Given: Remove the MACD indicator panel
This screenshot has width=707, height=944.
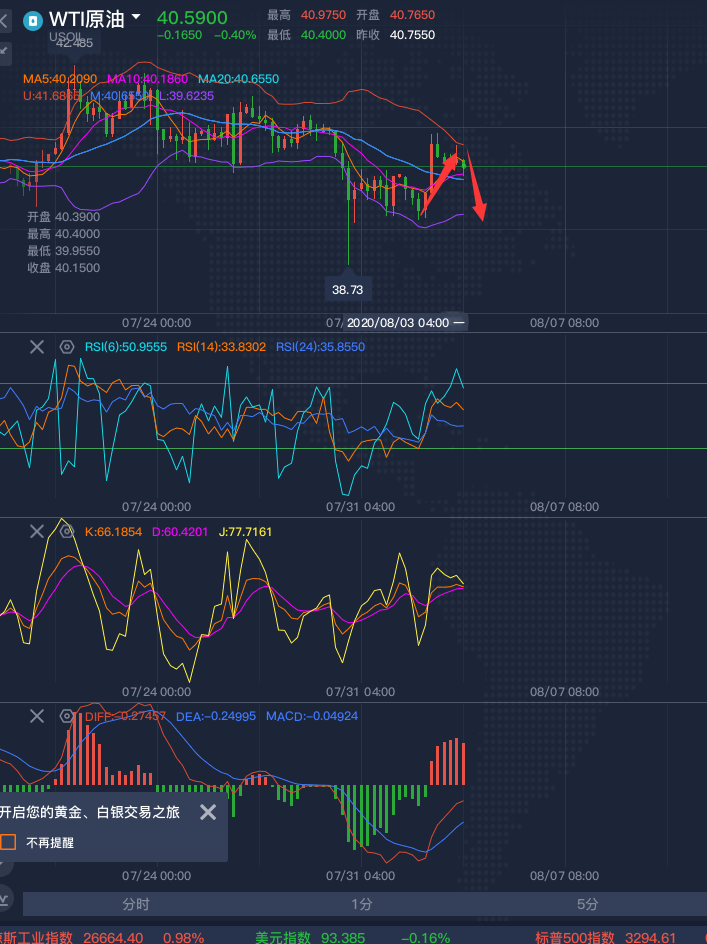Looking at the screenshot, I should click(37, 716).
